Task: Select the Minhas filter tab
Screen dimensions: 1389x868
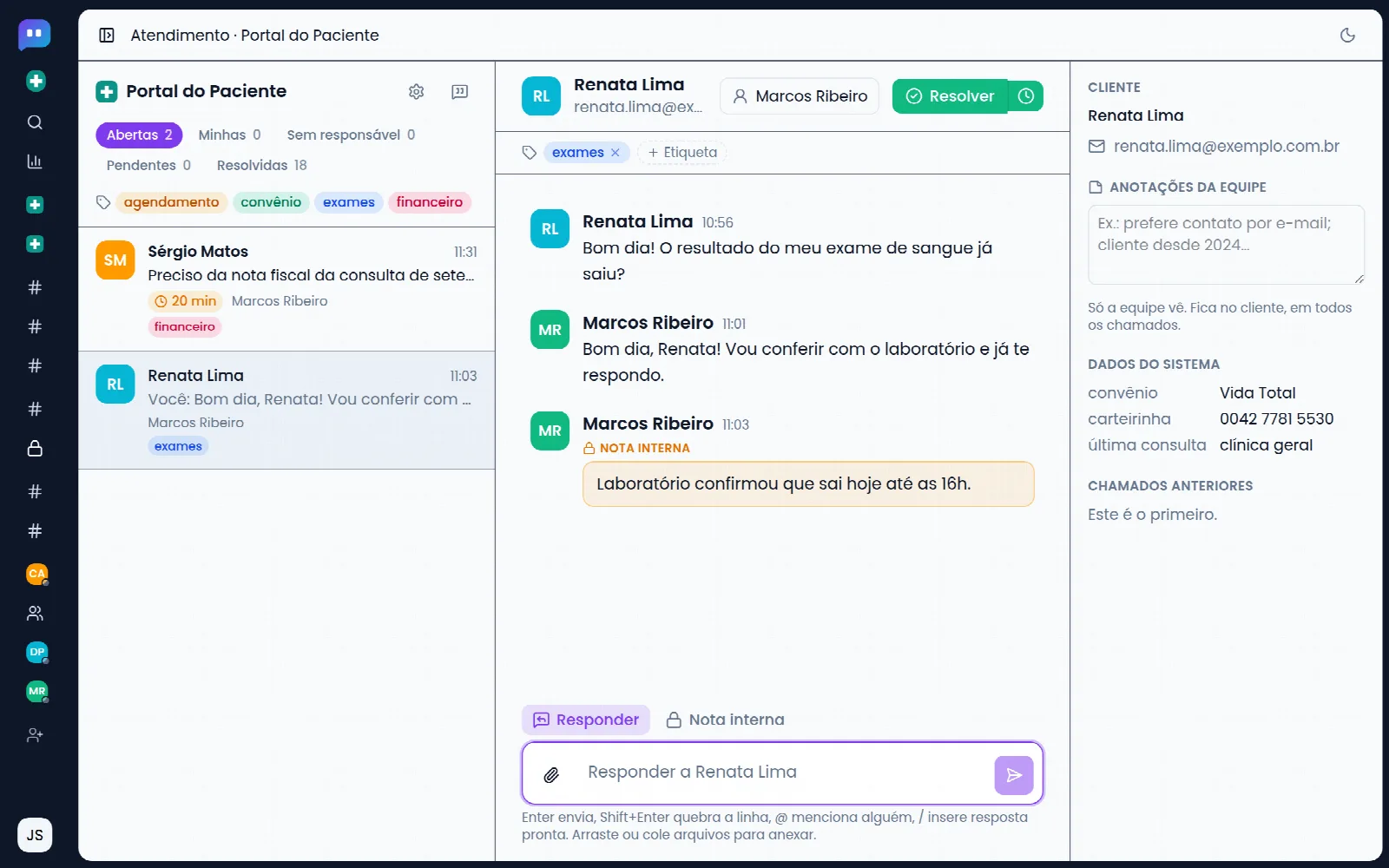Action: [229, 135]
